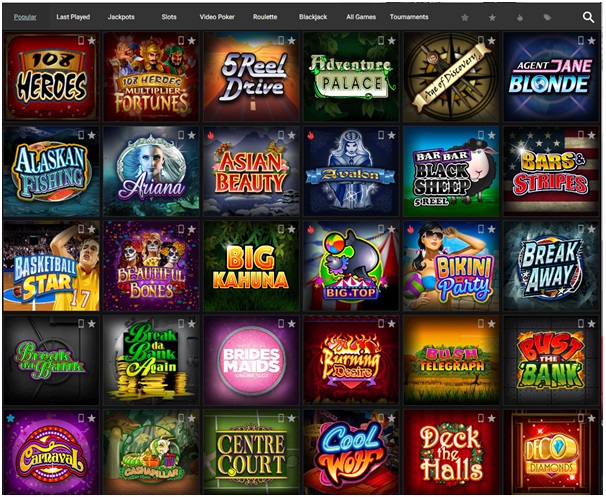
Task: Launch the Big Kahuna game thumbnail
Action: [x=252, y=266]
